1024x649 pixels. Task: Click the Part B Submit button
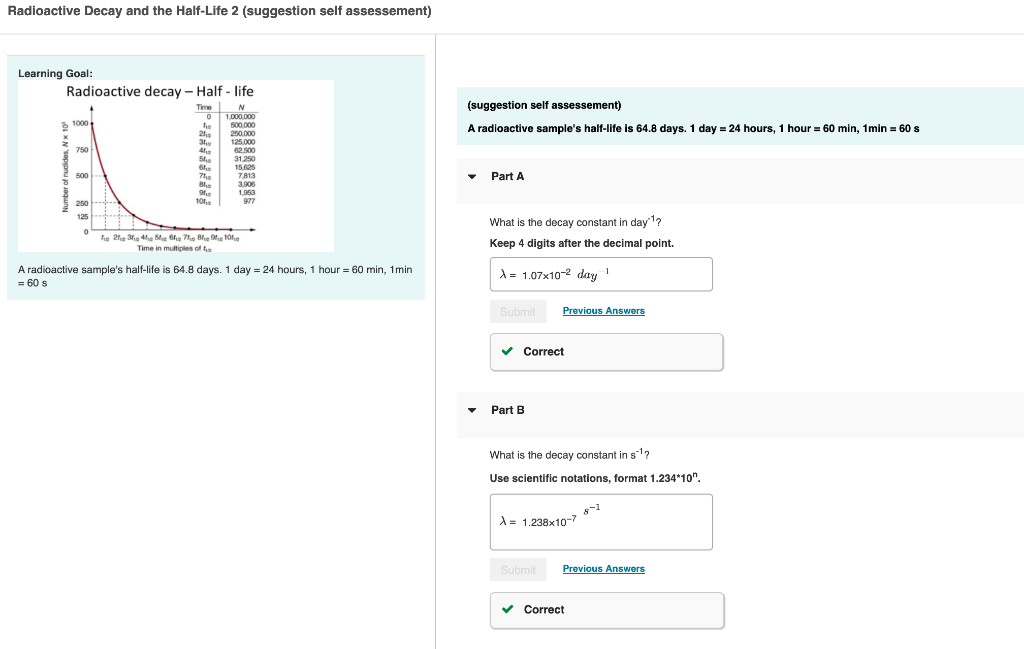518,569
